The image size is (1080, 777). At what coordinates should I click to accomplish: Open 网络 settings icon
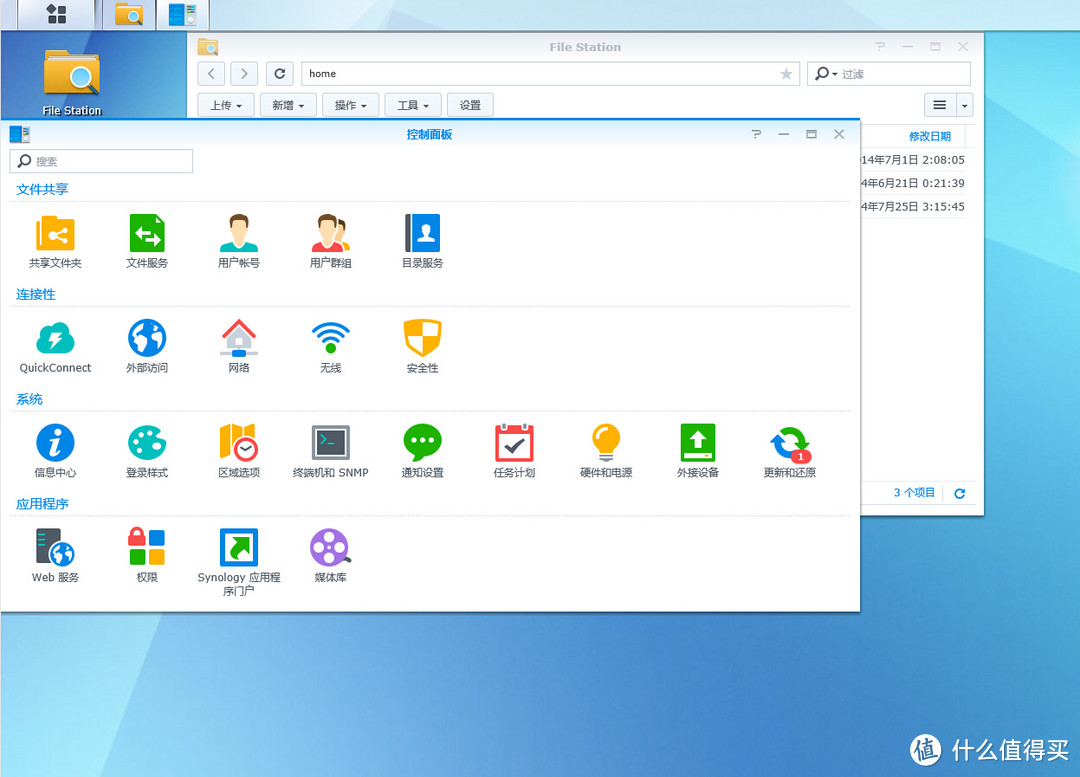(x=238, y=346)
